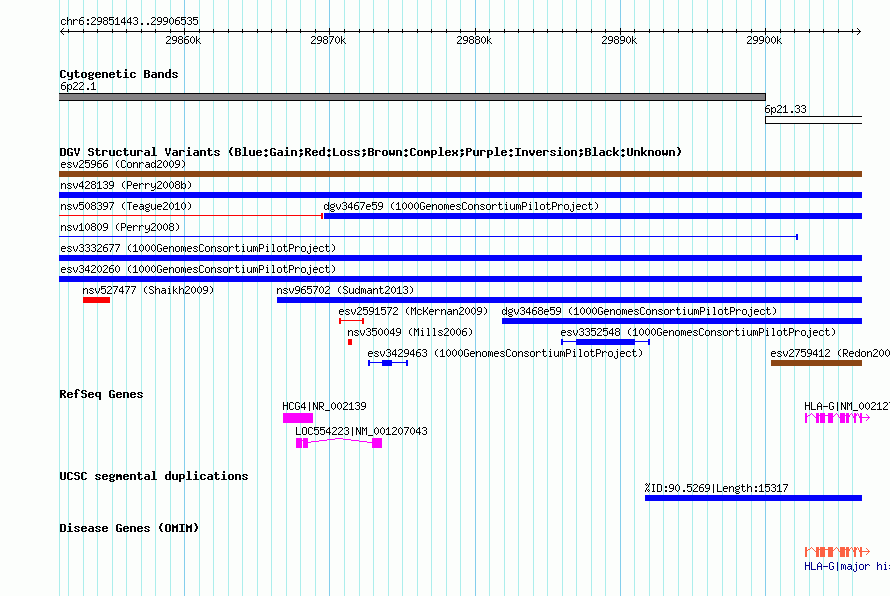Select the small nsv350049 red block
Viewport: 890px width, 596px height.
pyautogui.click(x=350, y=342)
